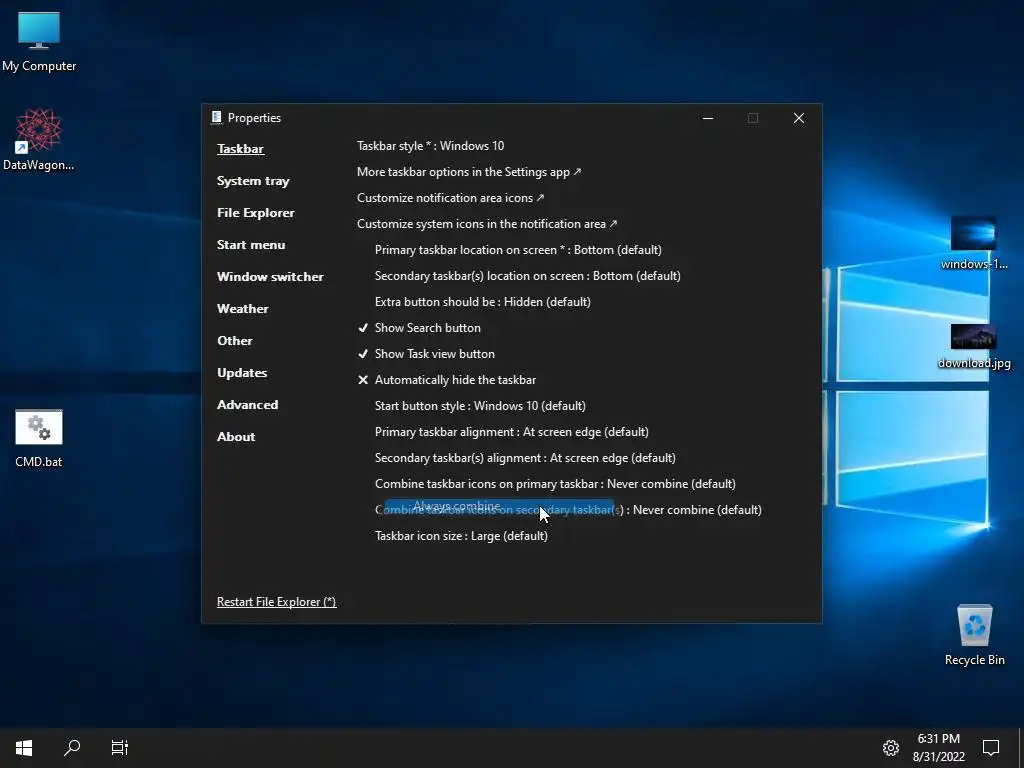This screenshot has height=768, width=1024.
Task: Go to the Start menu section
Action: pyautogui.click(x=251, y=245)
